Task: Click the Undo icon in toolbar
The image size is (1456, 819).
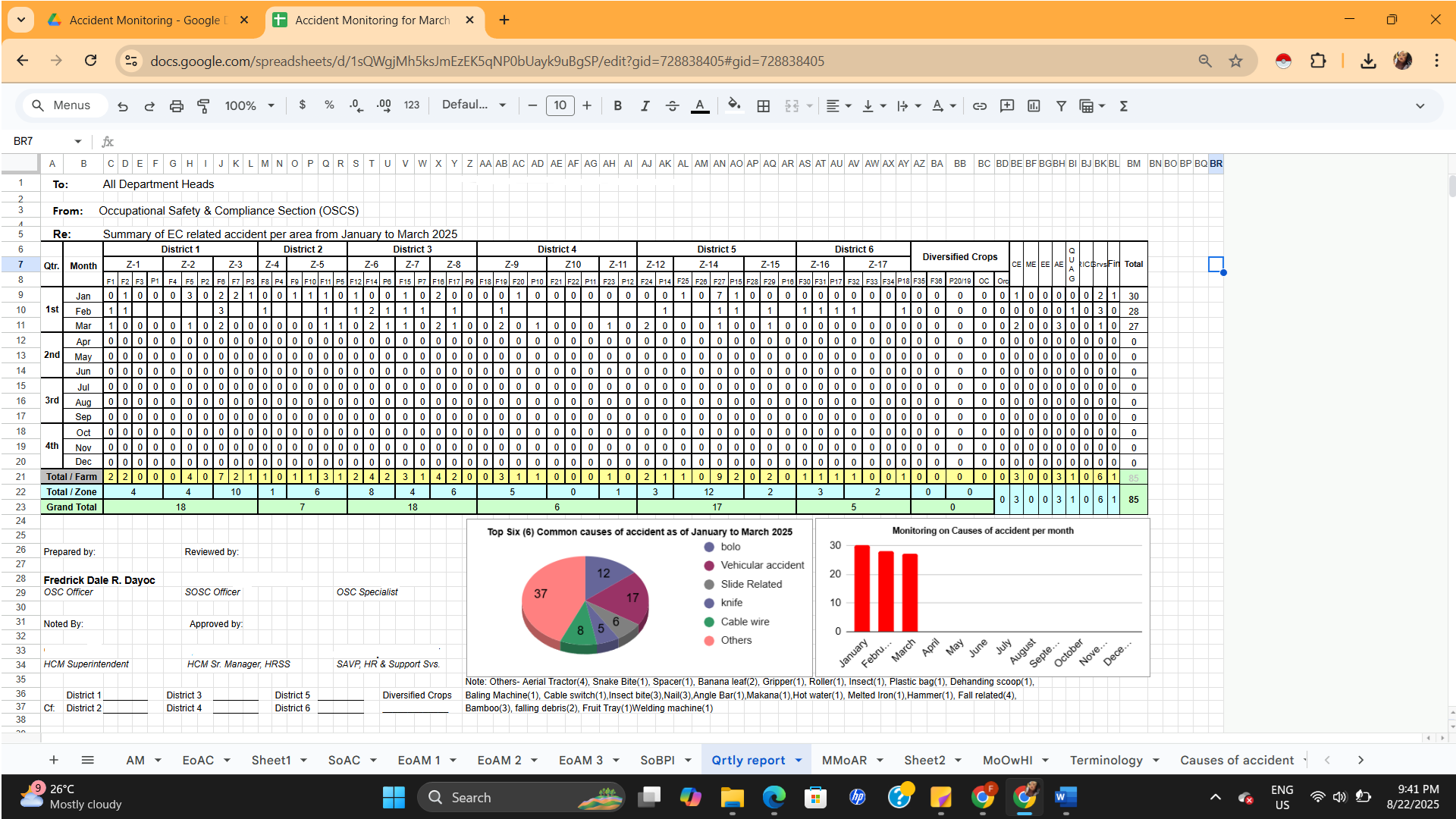Action: point(123,106)
